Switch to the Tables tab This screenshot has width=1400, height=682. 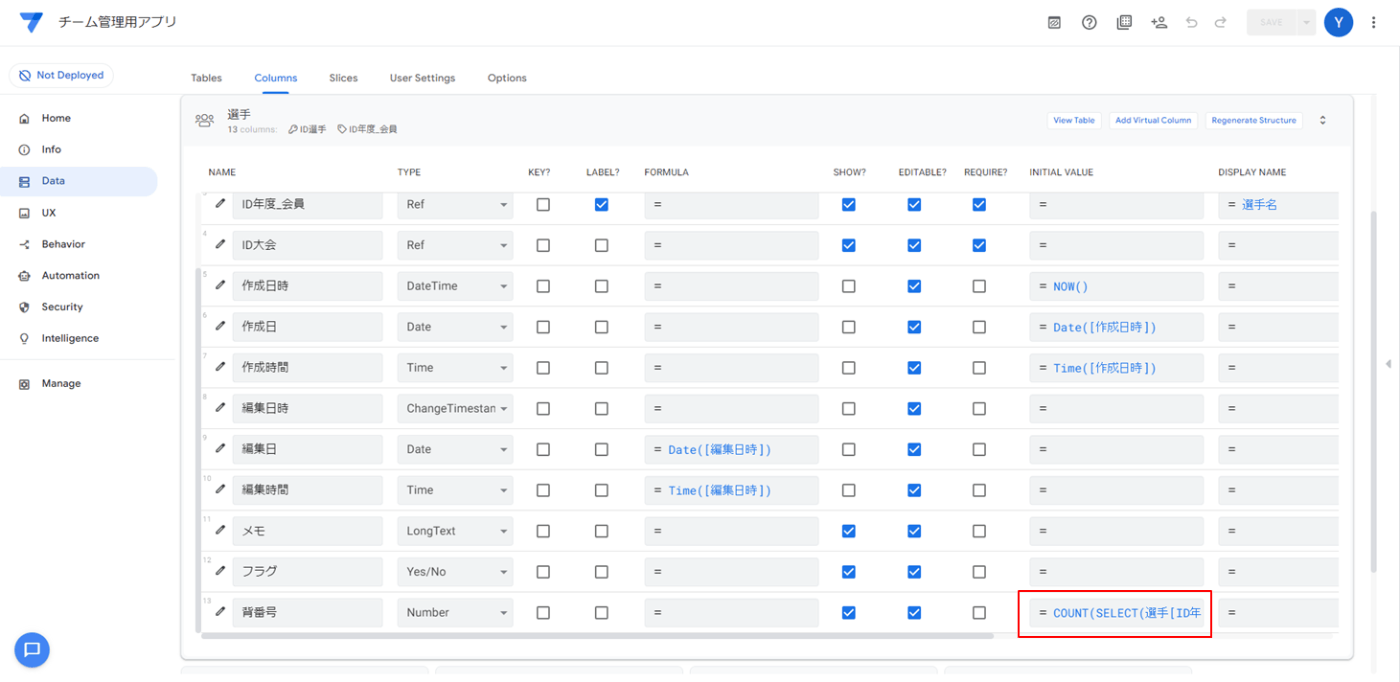[x=206, y=78]
